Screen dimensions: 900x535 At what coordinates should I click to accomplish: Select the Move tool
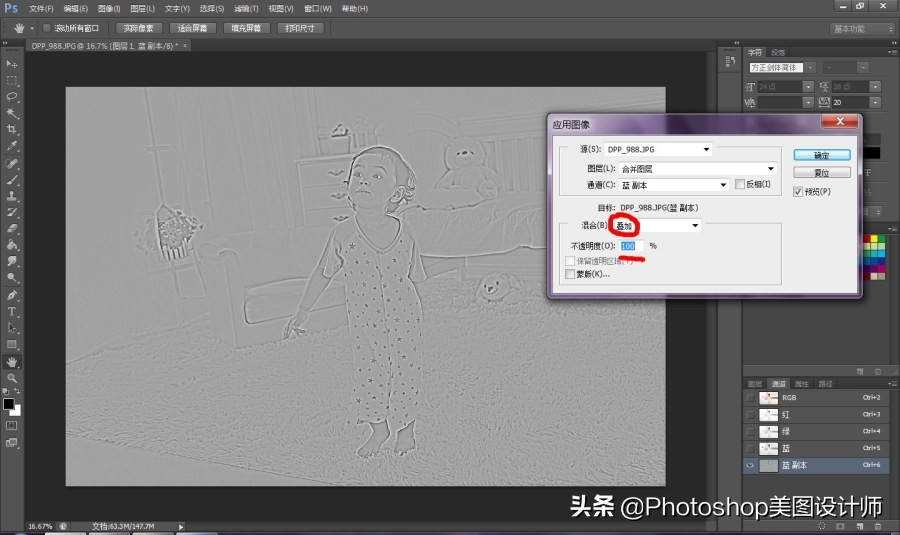pyautogui.click(x=12, y=64)
